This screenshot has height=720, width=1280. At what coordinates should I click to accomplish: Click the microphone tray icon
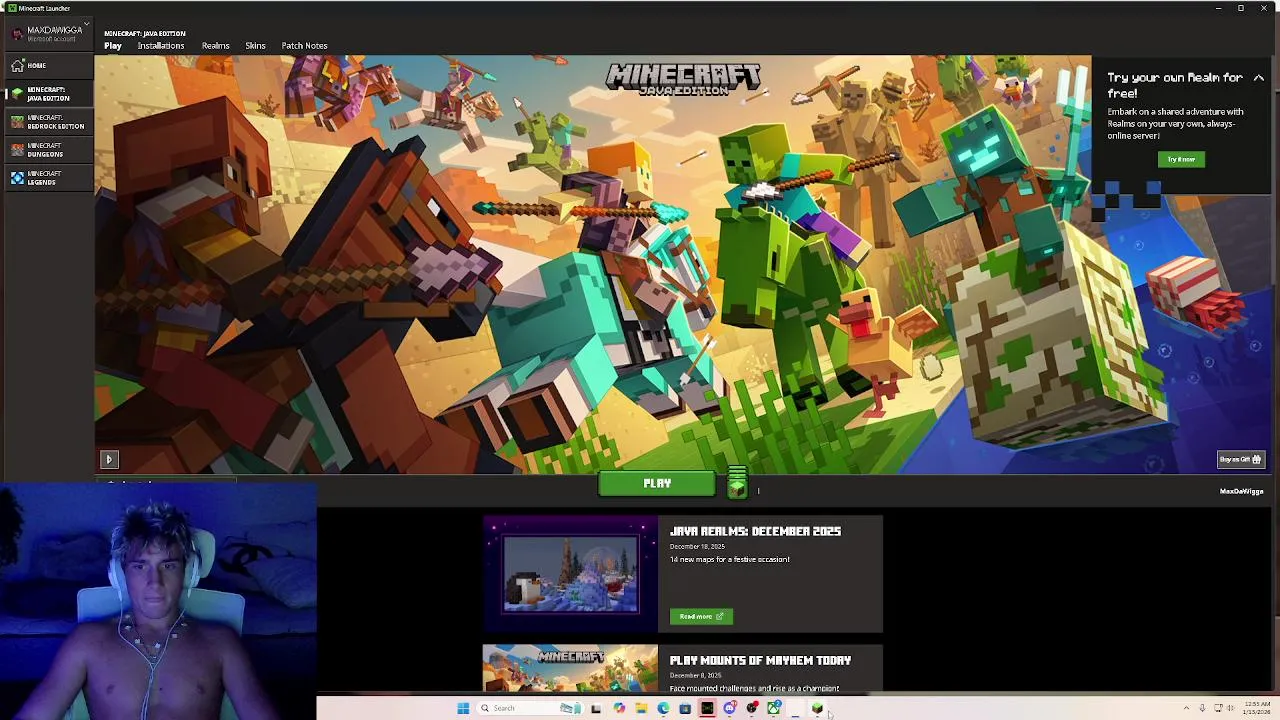point(1203,708)
